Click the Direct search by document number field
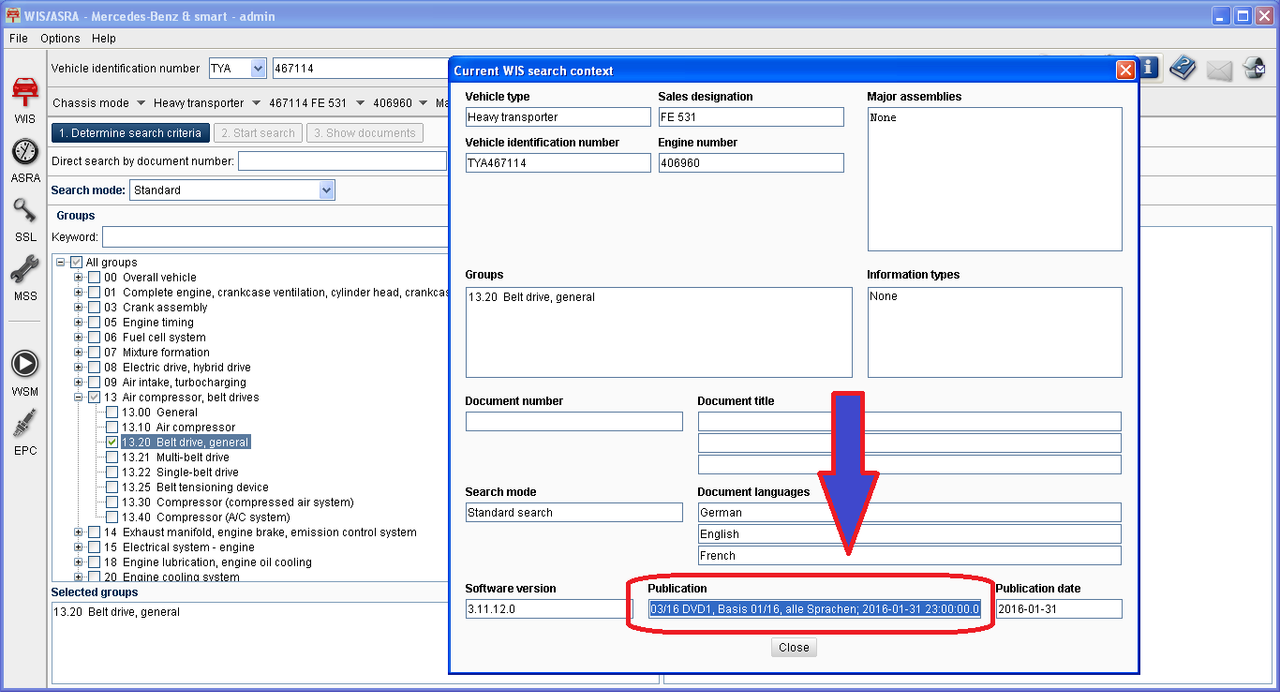Screen dimensions: 1280x692 (342, 161)
